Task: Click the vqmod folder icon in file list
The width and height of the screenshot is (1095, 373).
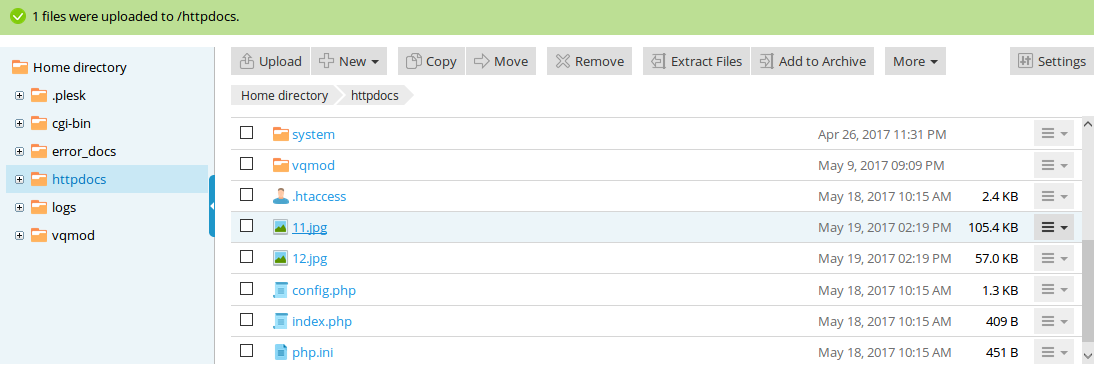Action: tap(281, 165)
